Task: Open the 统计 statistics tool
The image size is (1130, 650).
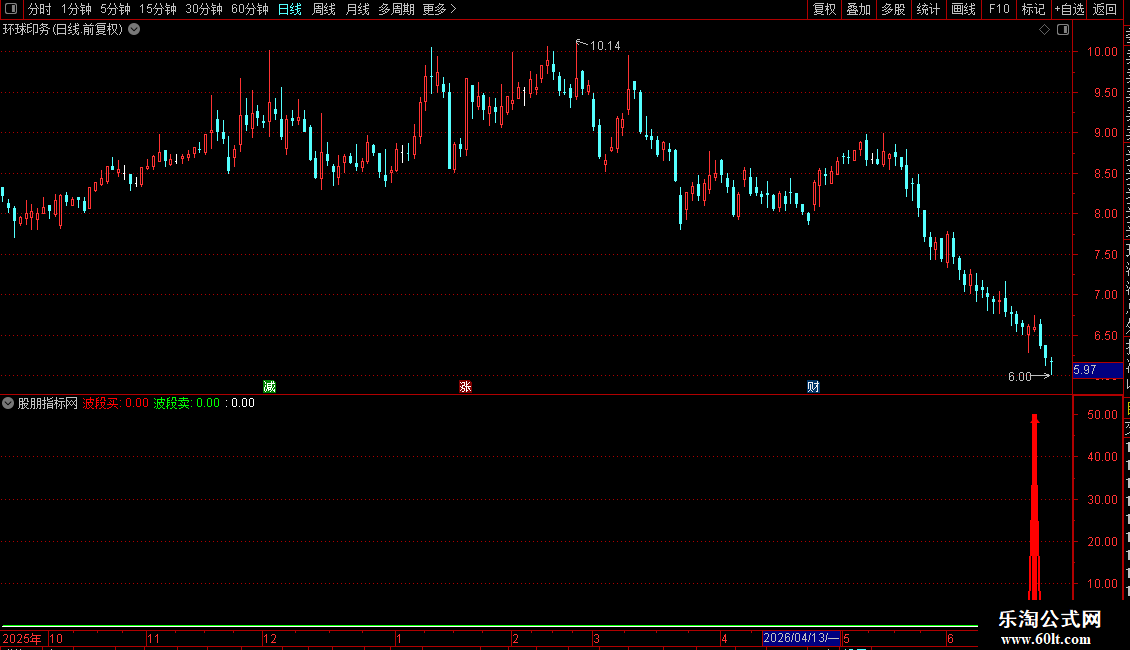Action: [928, 9]
